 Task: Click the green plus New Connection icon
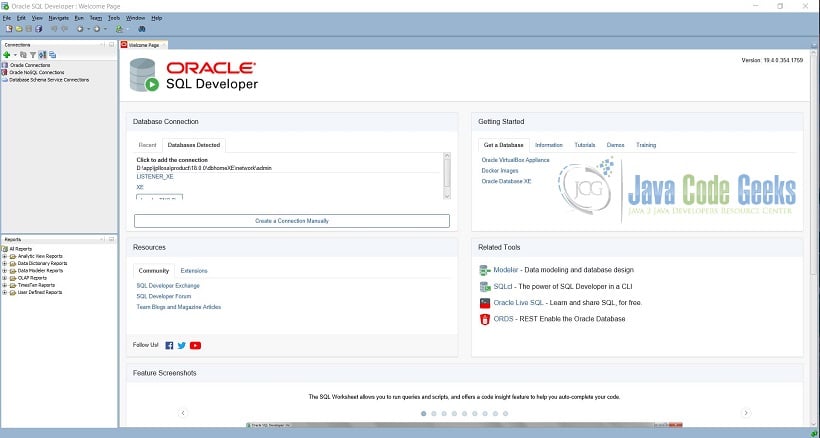(x=7, y=54)
